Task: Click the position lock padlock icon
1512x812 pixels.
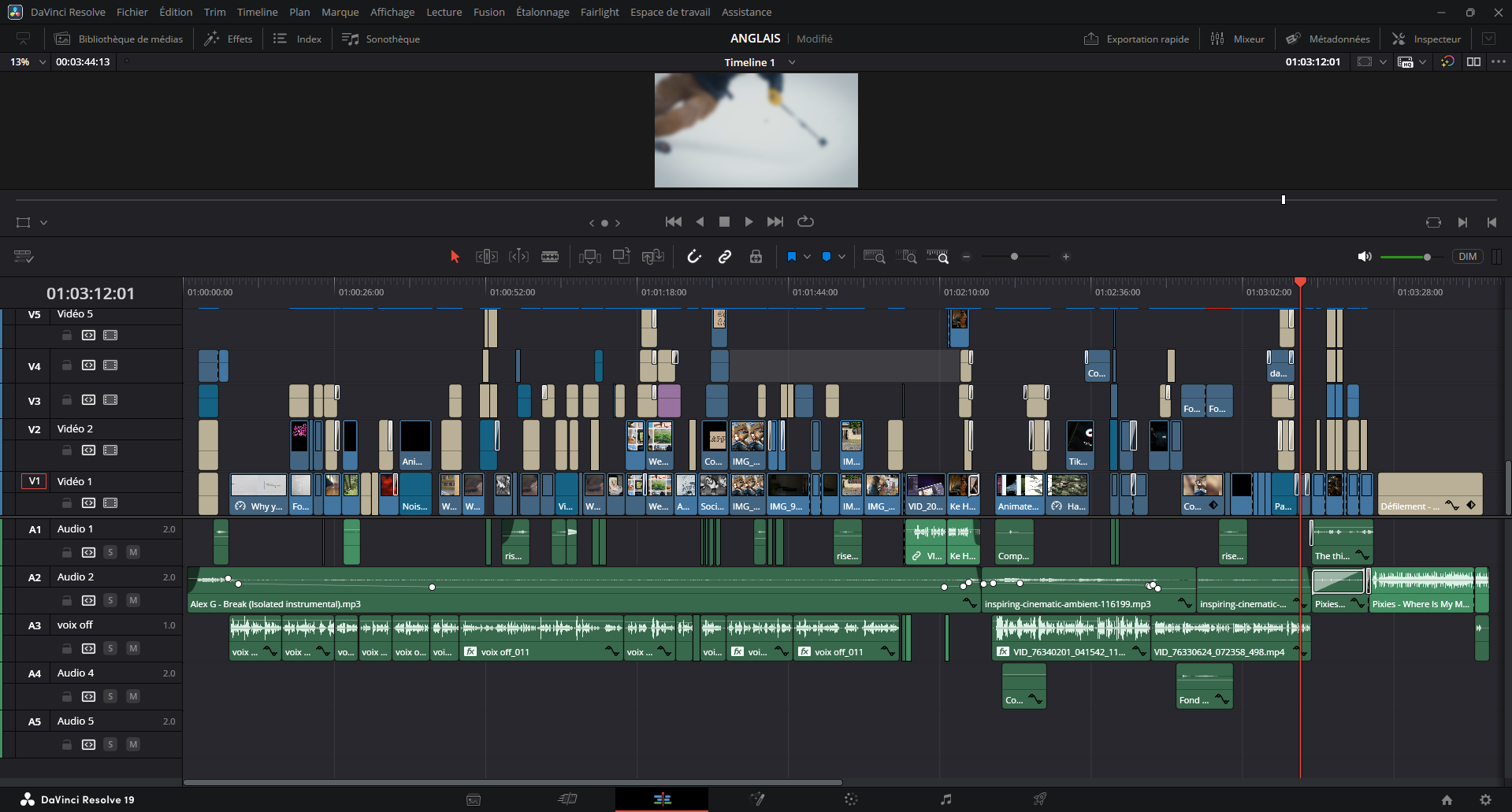Action: (x=756, y=257)
